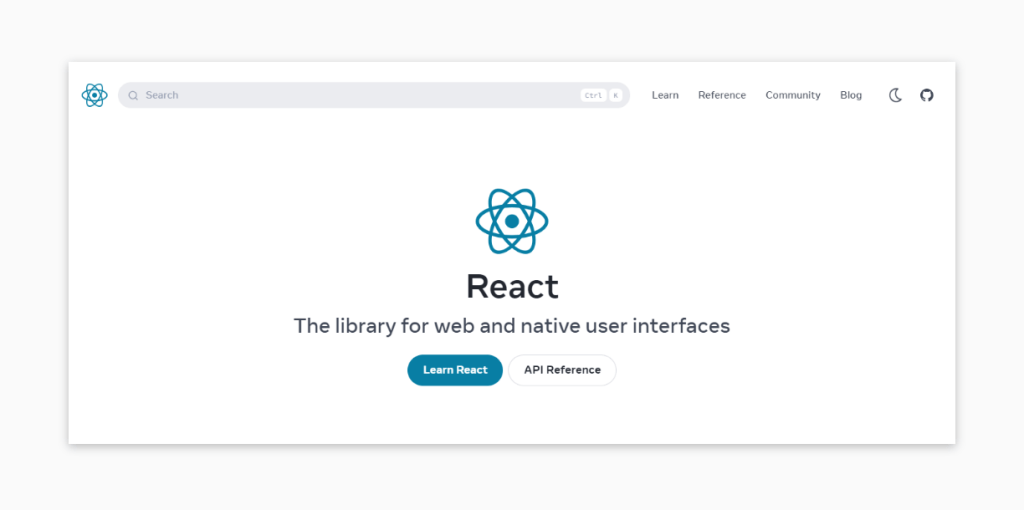Click the API Reference button
This screenshot has width=1024, height=510.
[562, 370]
